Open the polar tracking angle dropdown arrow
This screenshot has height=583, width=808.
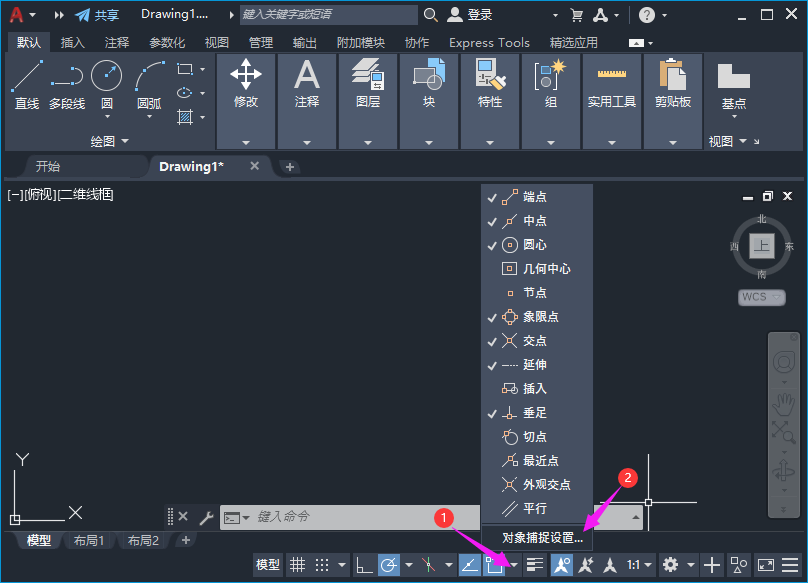(x=409, y=565)
